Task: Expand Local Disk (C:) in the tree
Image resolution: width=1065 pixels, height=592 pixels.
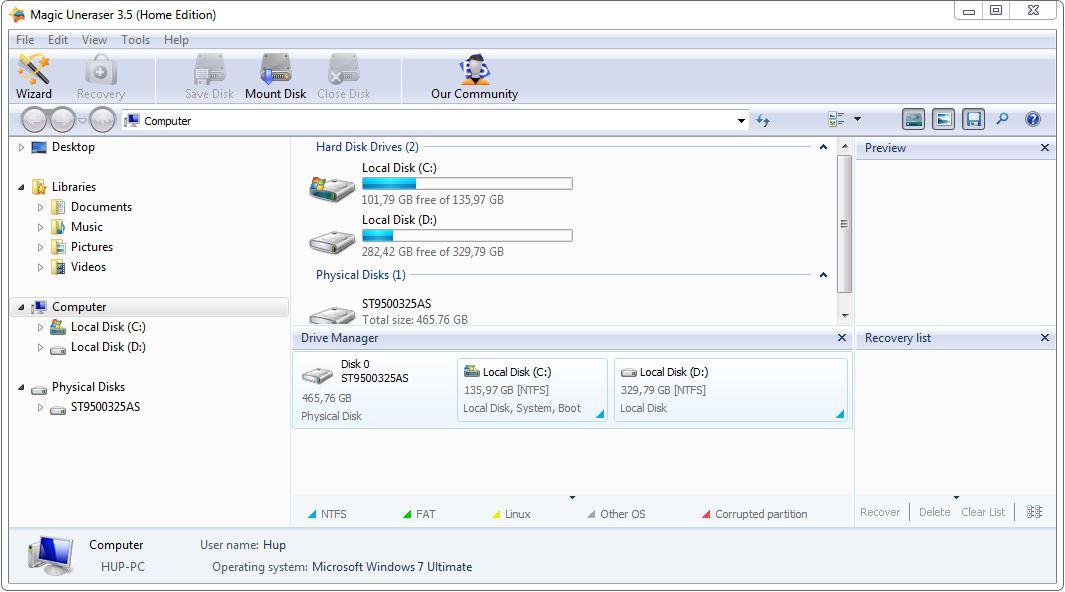Action: [40, 327]
